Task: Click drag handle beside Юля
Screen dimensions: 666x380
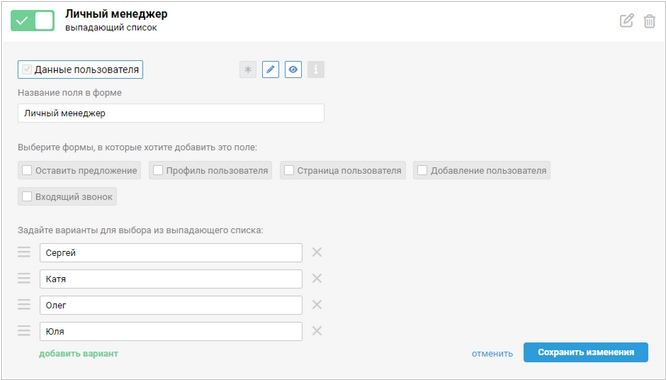Action: click(24, 331)
